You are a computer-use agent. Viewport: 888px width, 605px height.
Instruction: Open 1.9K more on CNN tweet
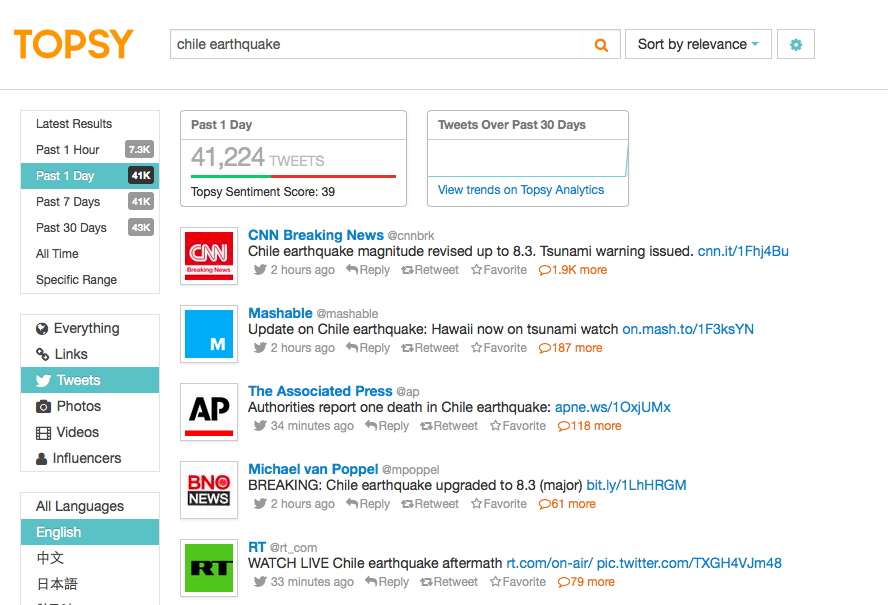click(573, 270)
